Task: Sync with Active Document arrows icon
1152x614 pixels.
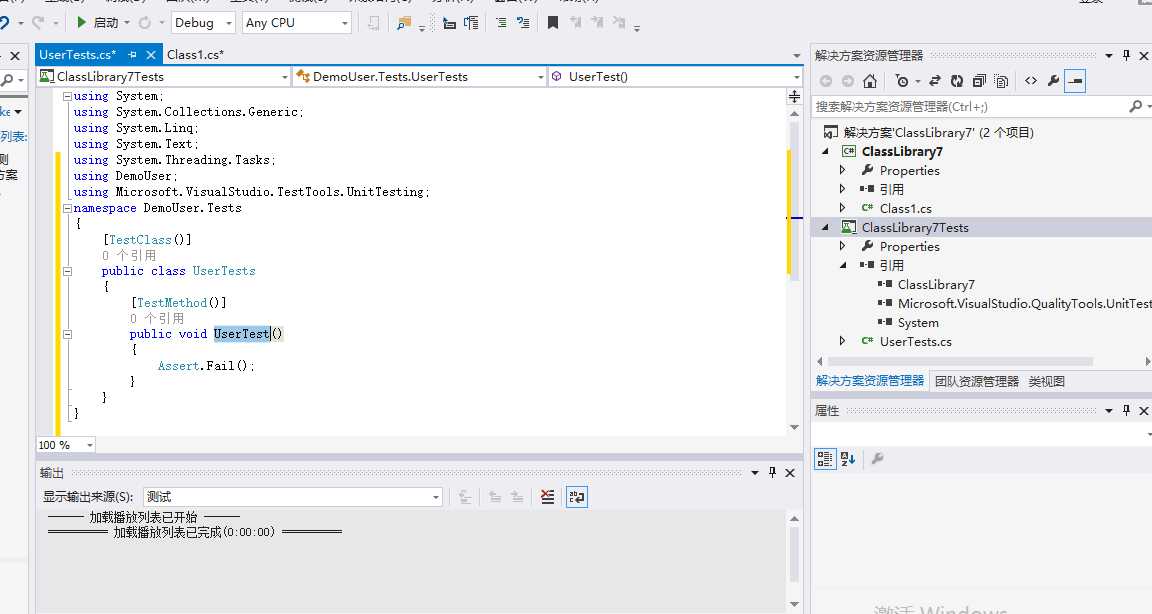Action: pyautogui.click(x=935, y=81)
